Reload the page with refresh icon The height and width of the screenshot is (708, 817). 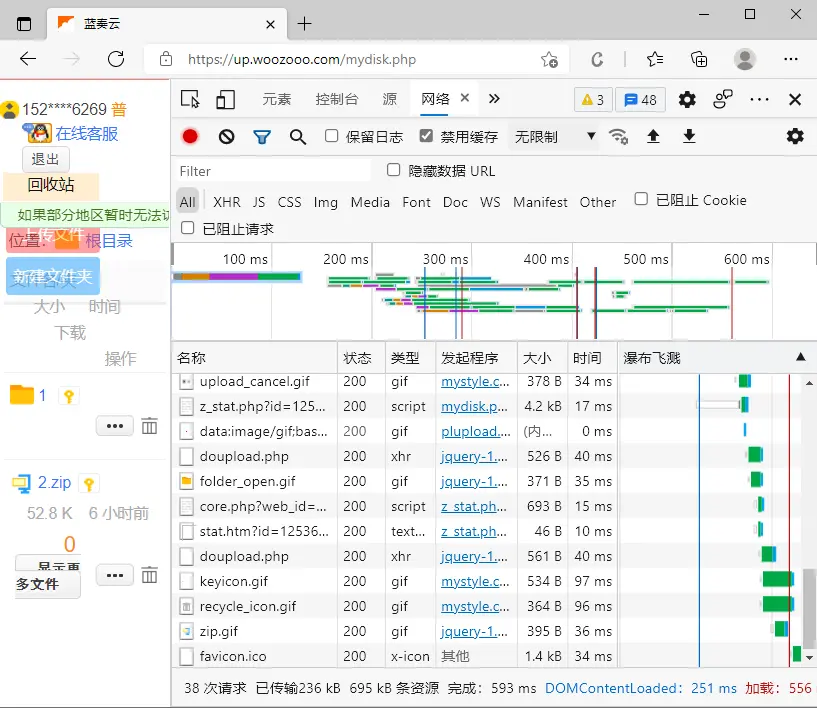point(116,59)
